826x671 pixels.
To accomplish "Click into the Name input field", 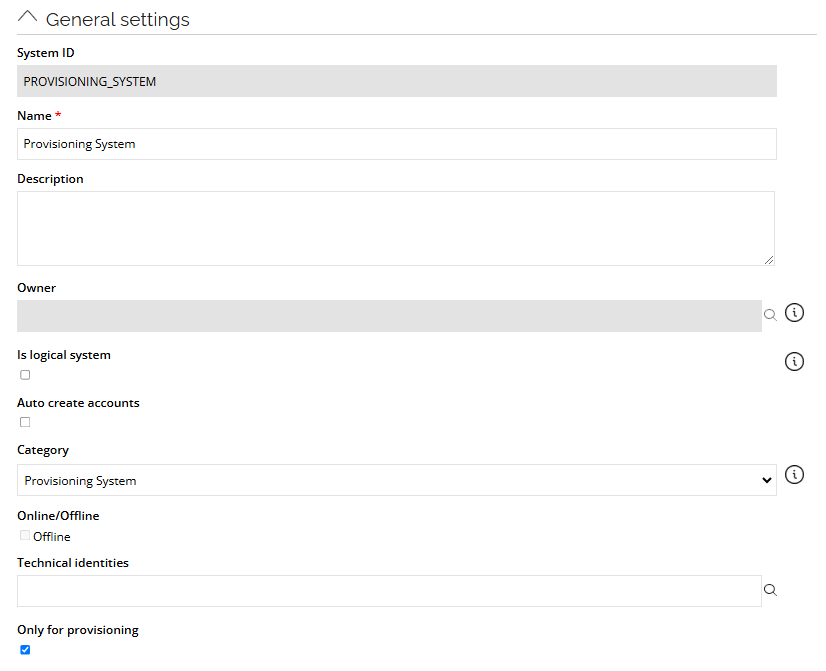I will [x=397, y=144].
